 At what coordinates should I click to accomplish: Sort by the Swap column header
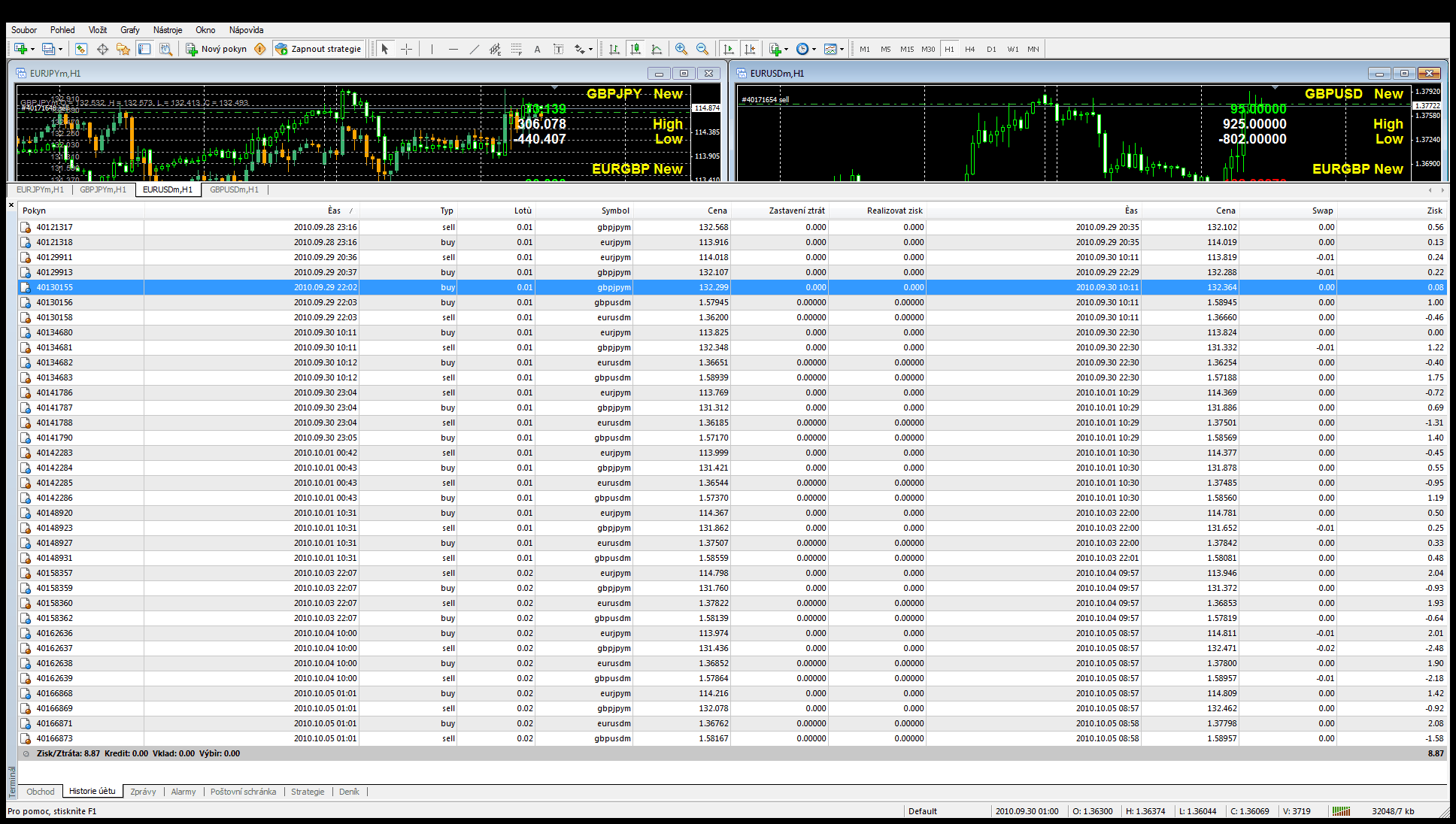pyautogui.click(x=1288, y=211)
